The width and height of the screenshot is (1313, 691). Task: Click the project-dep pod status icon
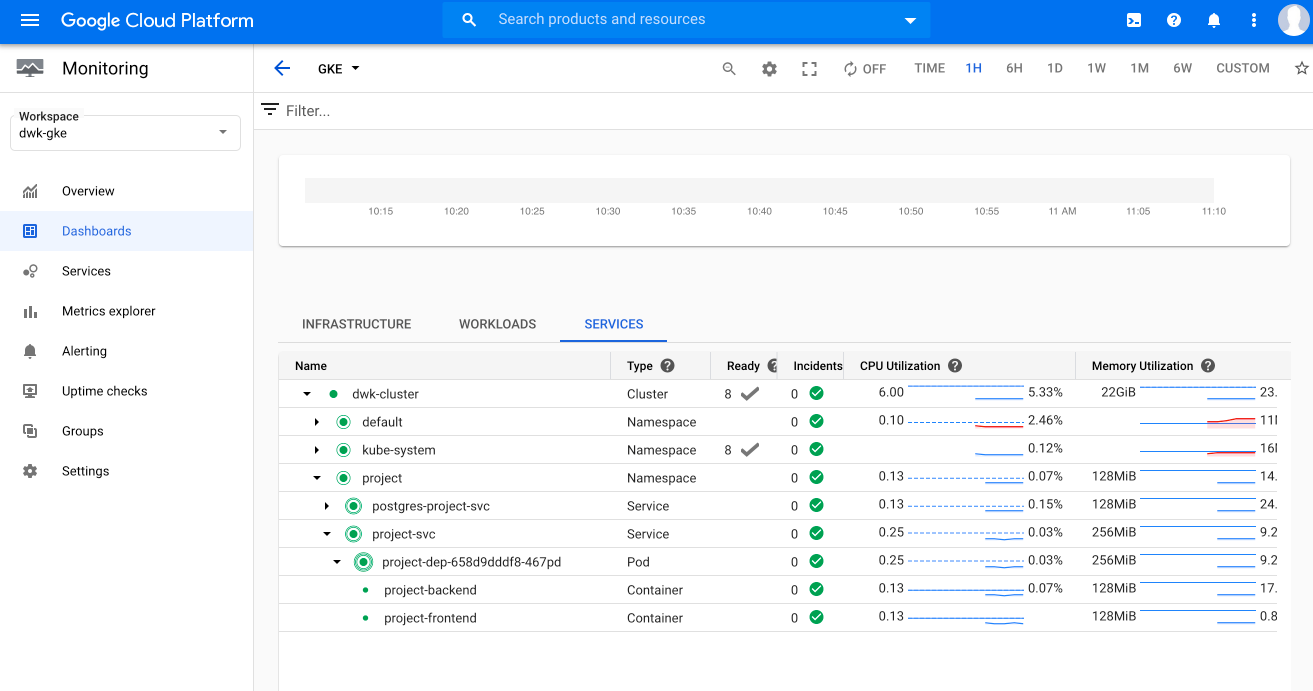[x=363, y=562]
